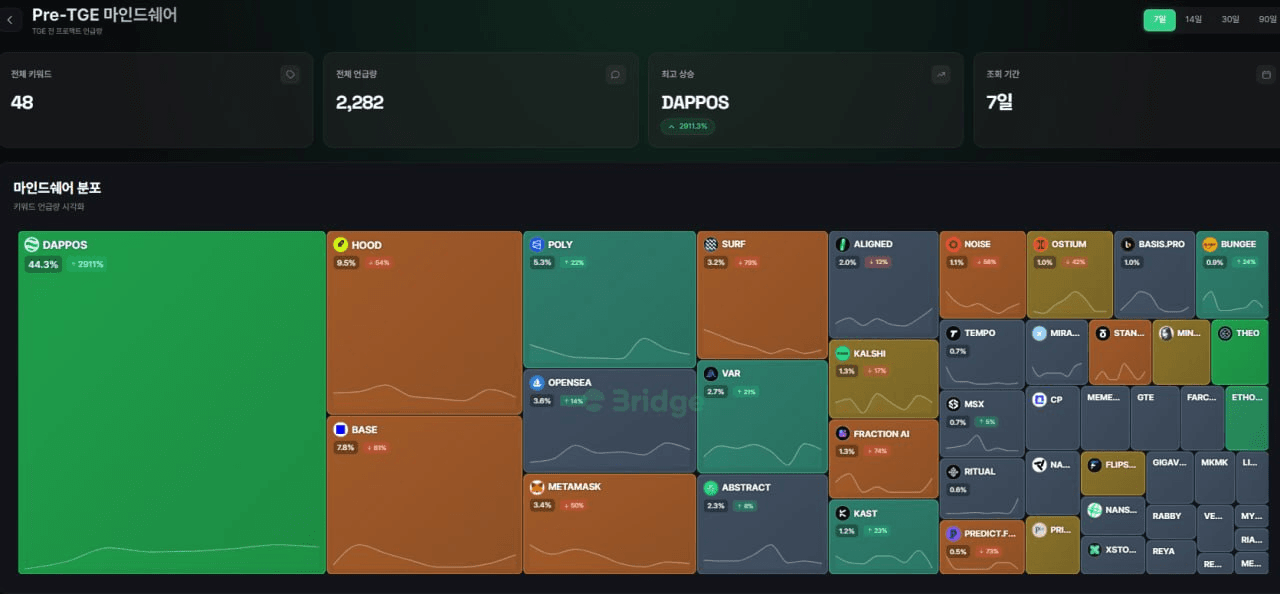Viewport: 1280px width, 594px height.
Task: Select the SURF 70% change badge
Action: tap(747, 263)
